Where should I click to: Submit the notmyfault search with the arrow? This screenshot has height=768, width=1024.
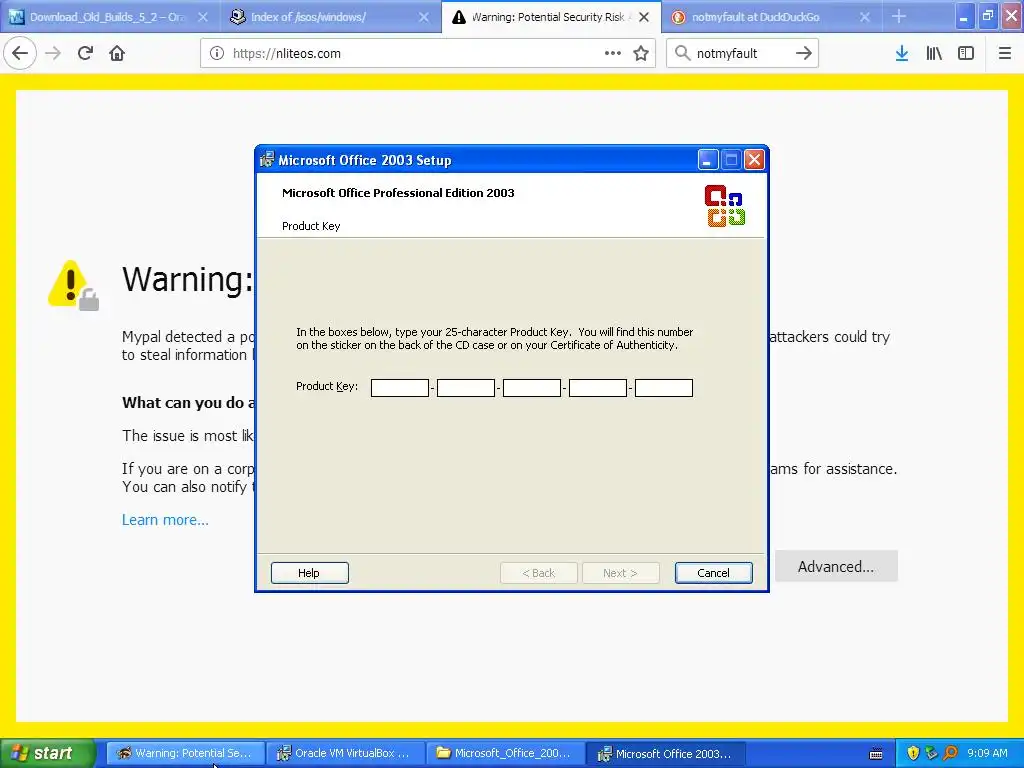click(x=804, y=54)
